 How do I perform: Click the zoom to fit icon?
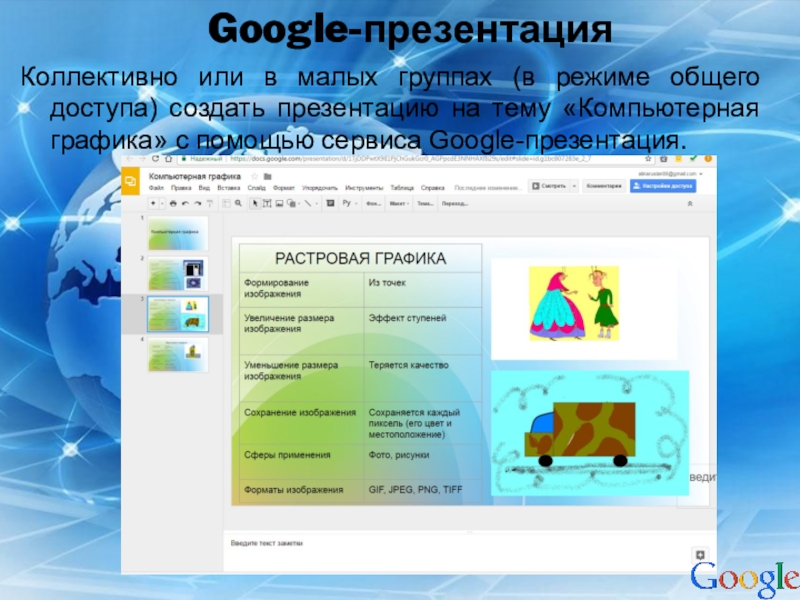pos(226,203)
